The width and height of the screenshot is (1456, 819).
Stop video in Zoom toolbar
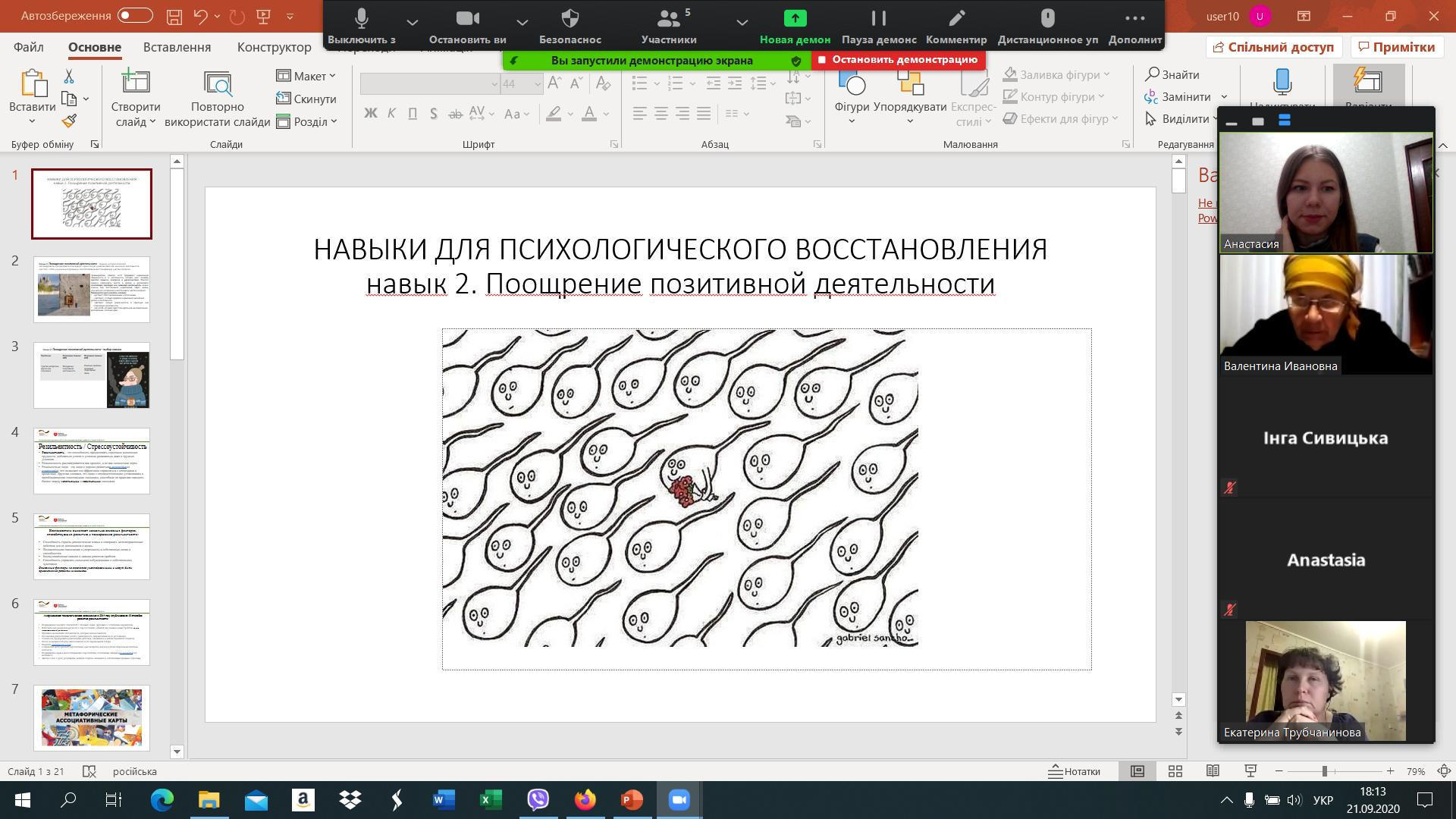(x=467, y=26)
